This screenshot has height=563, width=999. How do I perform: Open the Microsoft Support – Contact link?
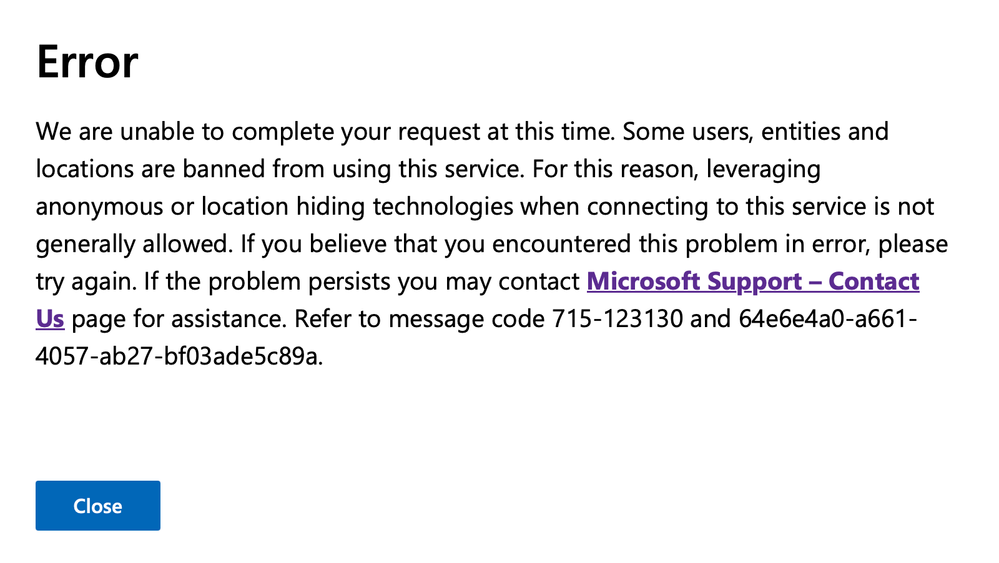(x=752, y=282)
